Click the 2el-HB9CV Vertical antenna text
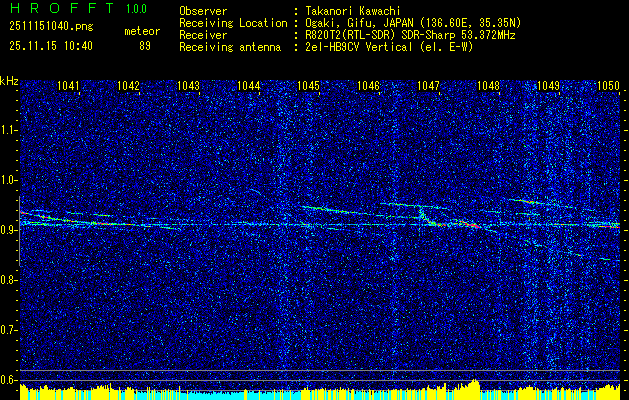This screenshot has height=400, width=629. pyautogui.click(x=389, y=47)
